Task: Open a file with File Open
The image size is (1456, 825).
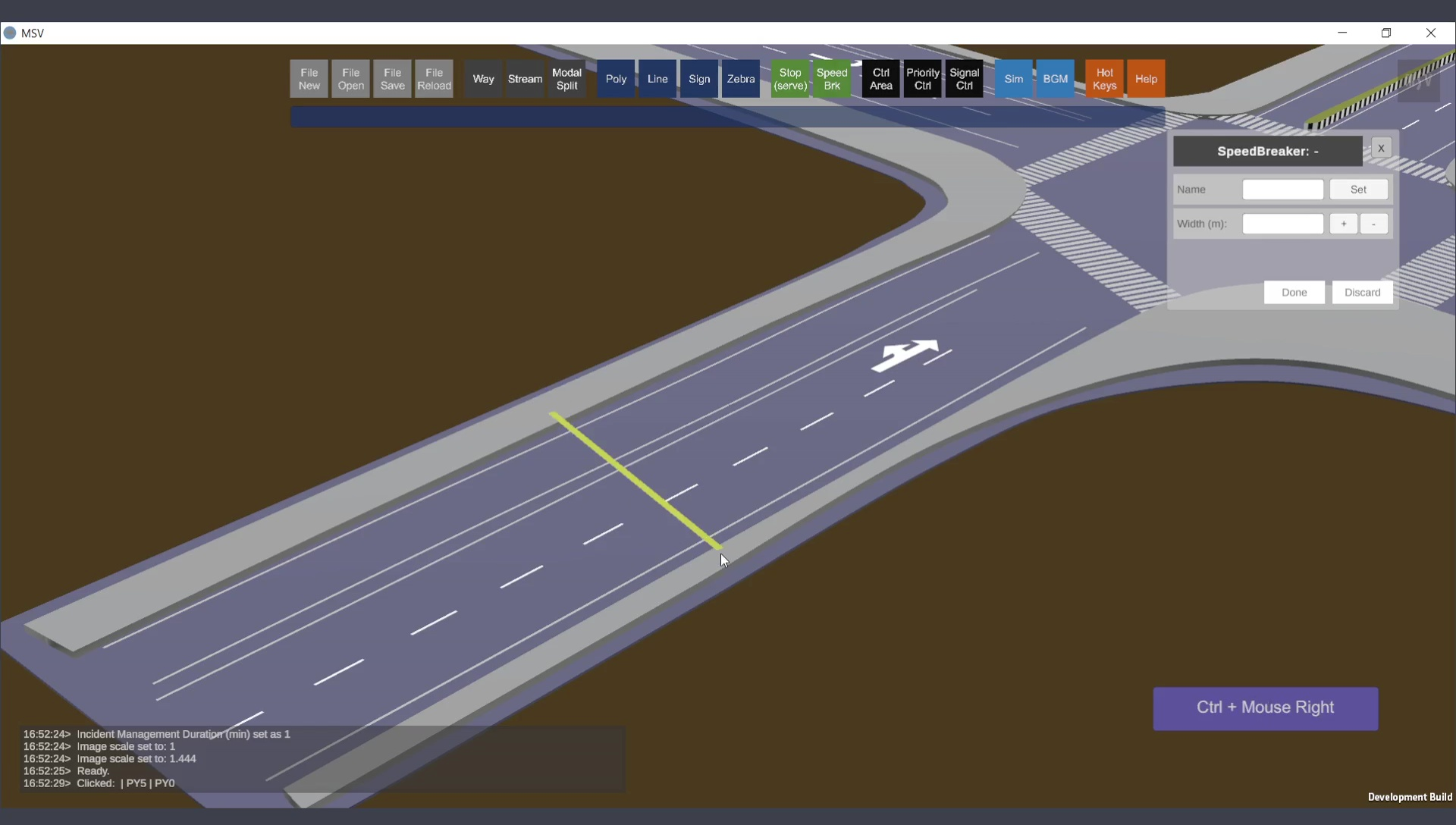Action: [350, 79]
